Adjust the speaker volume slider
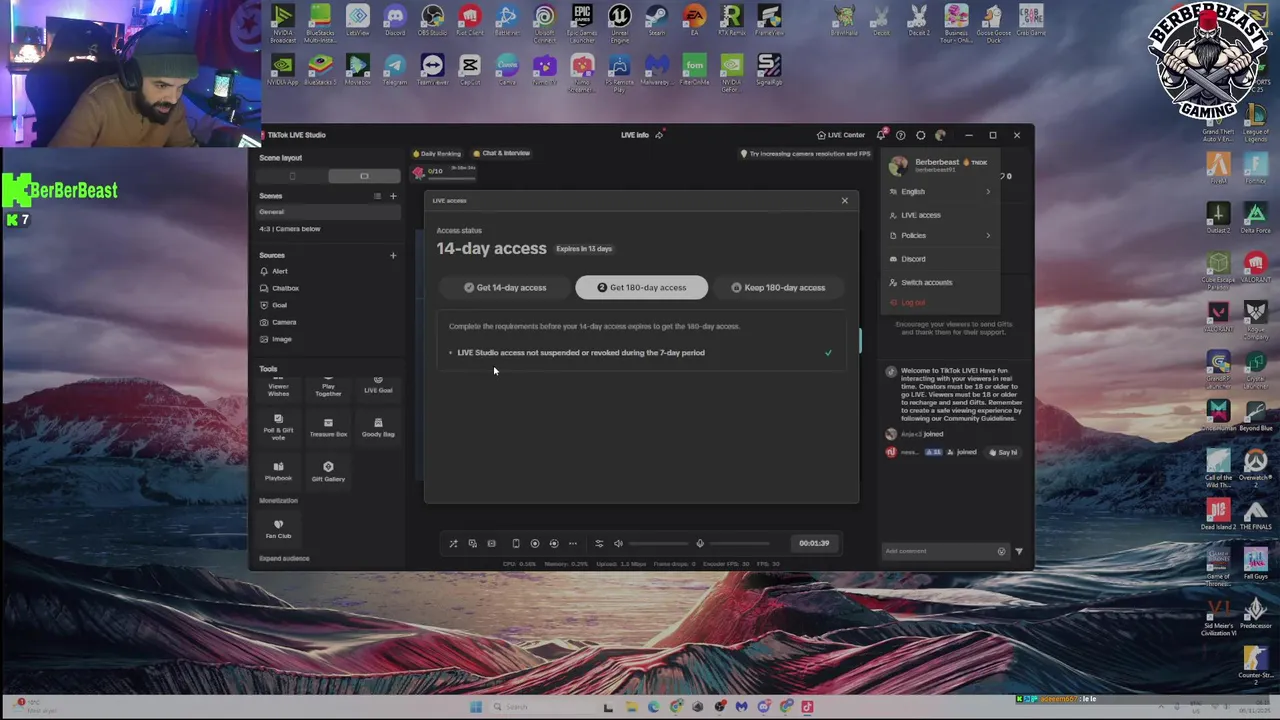 tap(660, 544)
